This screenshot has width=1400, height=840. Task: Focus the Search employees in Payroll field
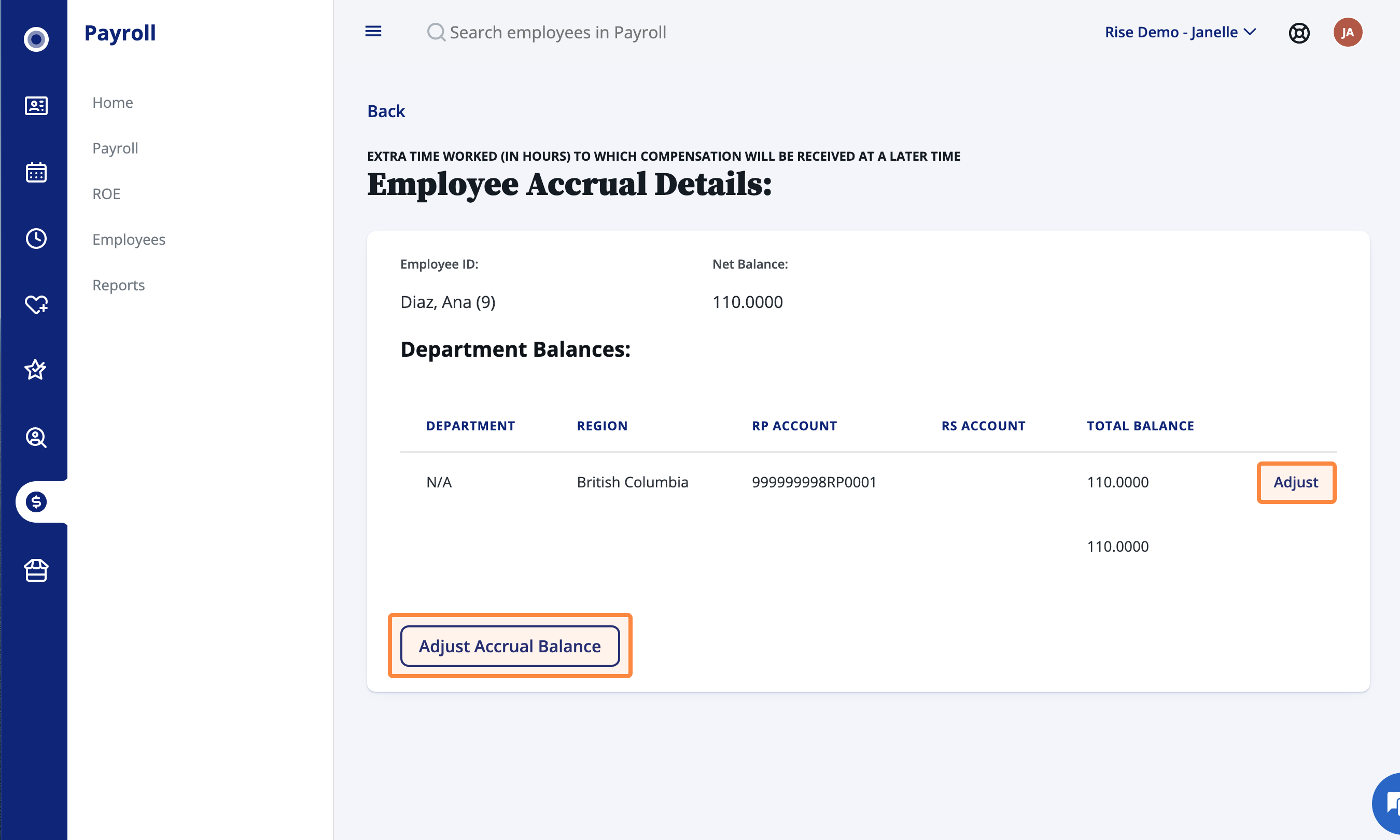click(x=557, y=32)
